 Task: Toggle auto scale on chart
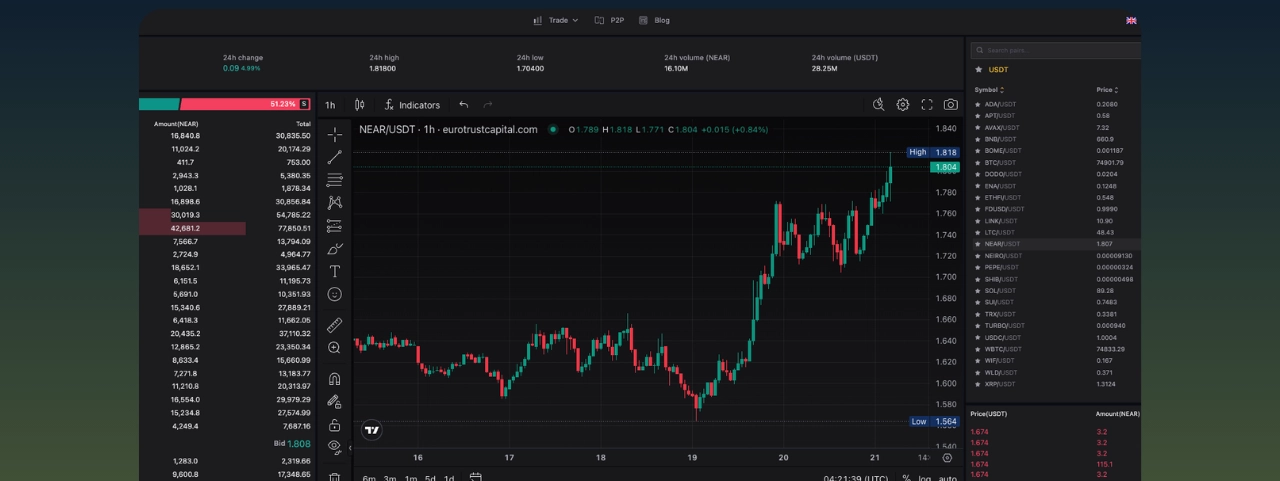point(947,478)
